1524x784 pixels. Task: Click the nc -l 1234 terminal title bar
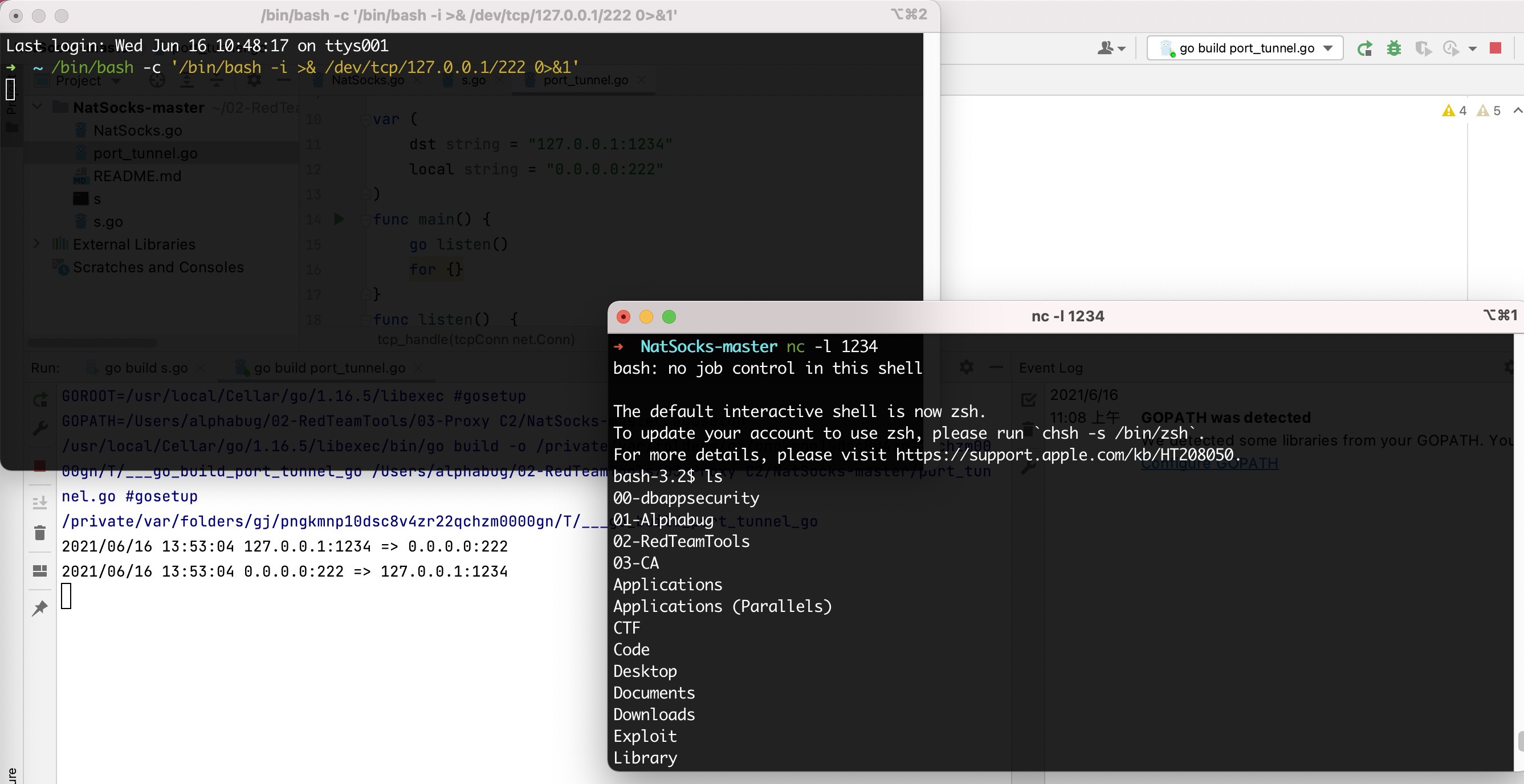click(1067, 316)
